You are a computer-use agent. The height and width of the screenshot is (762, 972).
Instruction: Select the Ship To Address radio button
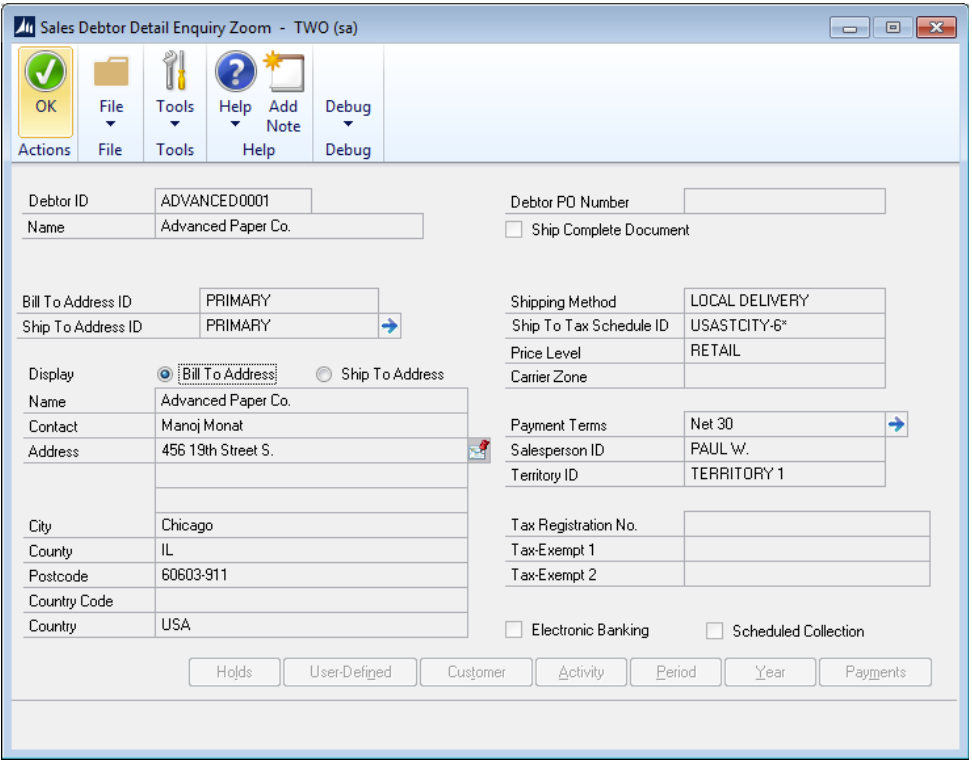click(324, 375)
